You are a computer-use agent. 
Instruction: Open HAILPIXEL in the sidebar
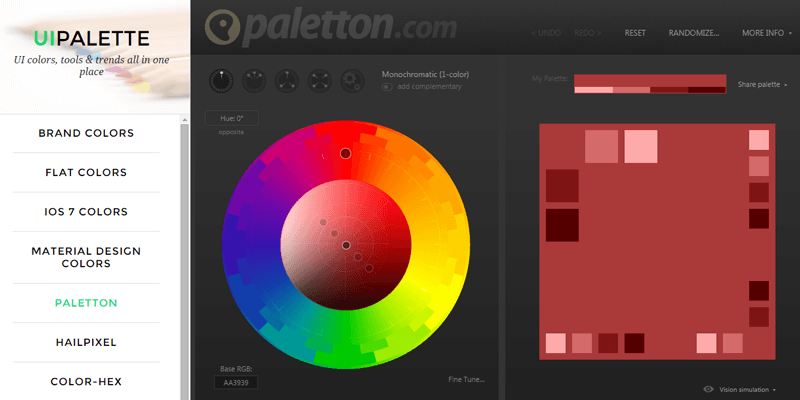point(86,342)
